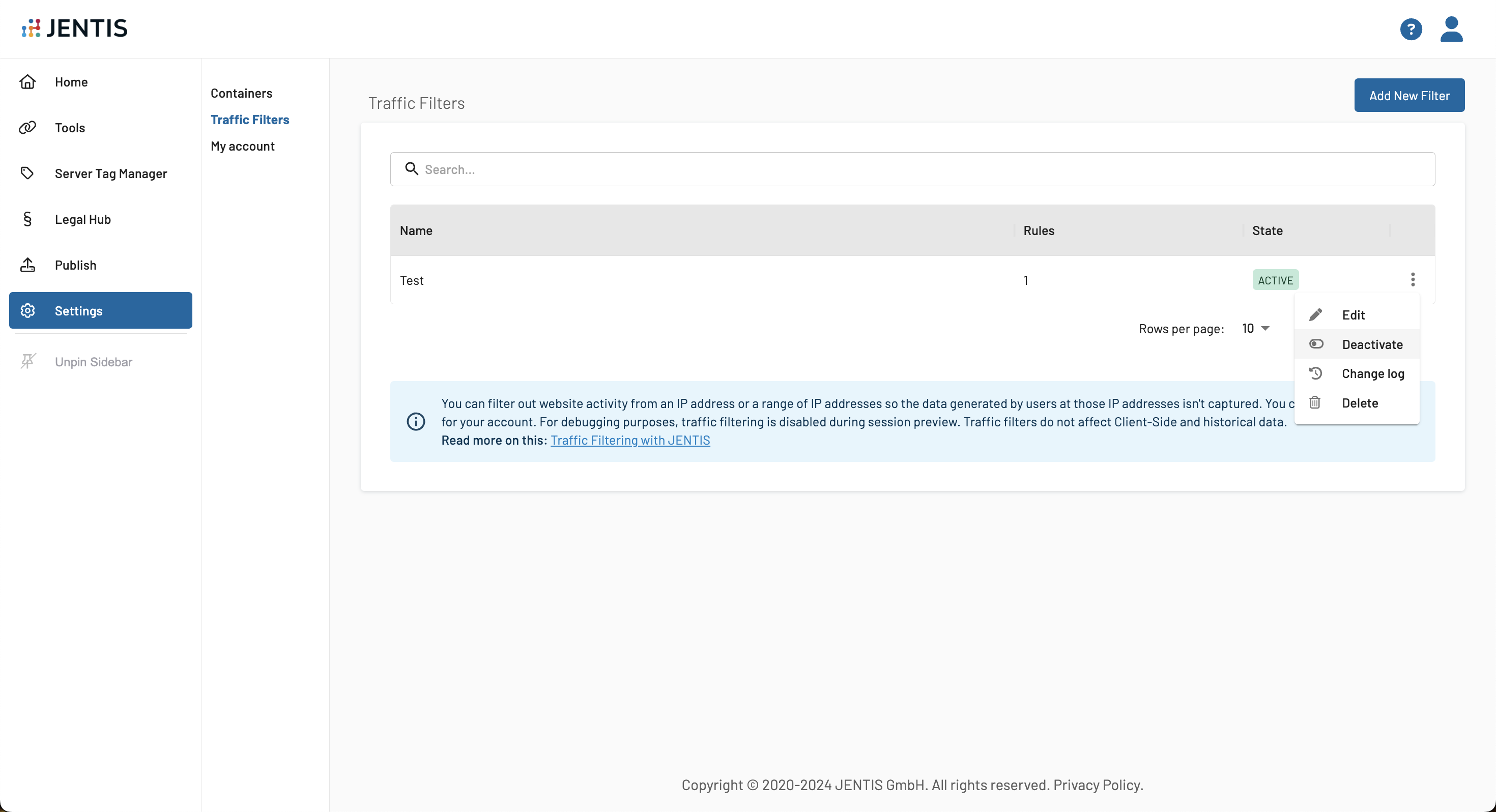Go to the Containers settings section
1496x812 pixels.
tap(241, 93)
